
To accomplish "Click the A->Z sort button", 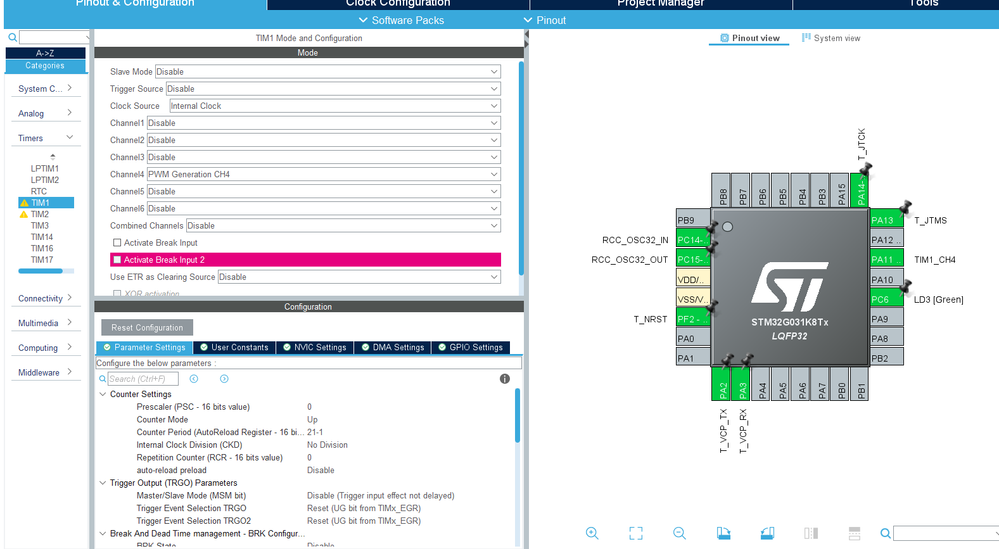I will [x=45, y=53].
